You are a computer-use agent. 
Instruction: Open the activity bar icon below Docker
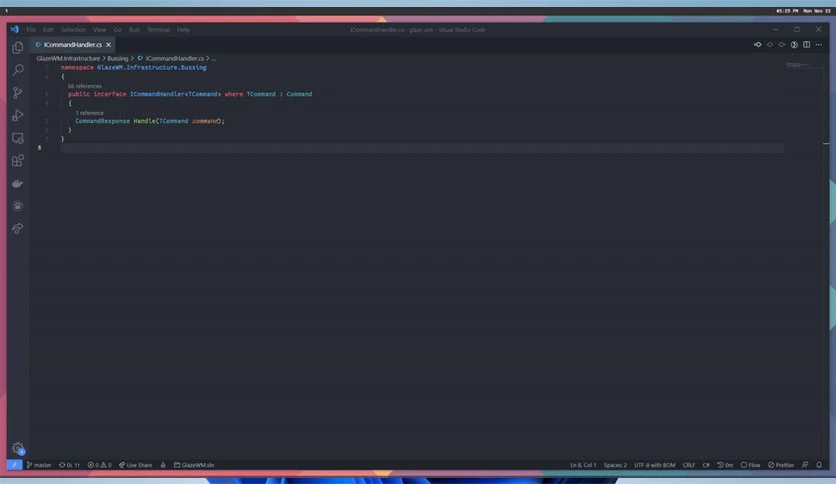(18, 206)
